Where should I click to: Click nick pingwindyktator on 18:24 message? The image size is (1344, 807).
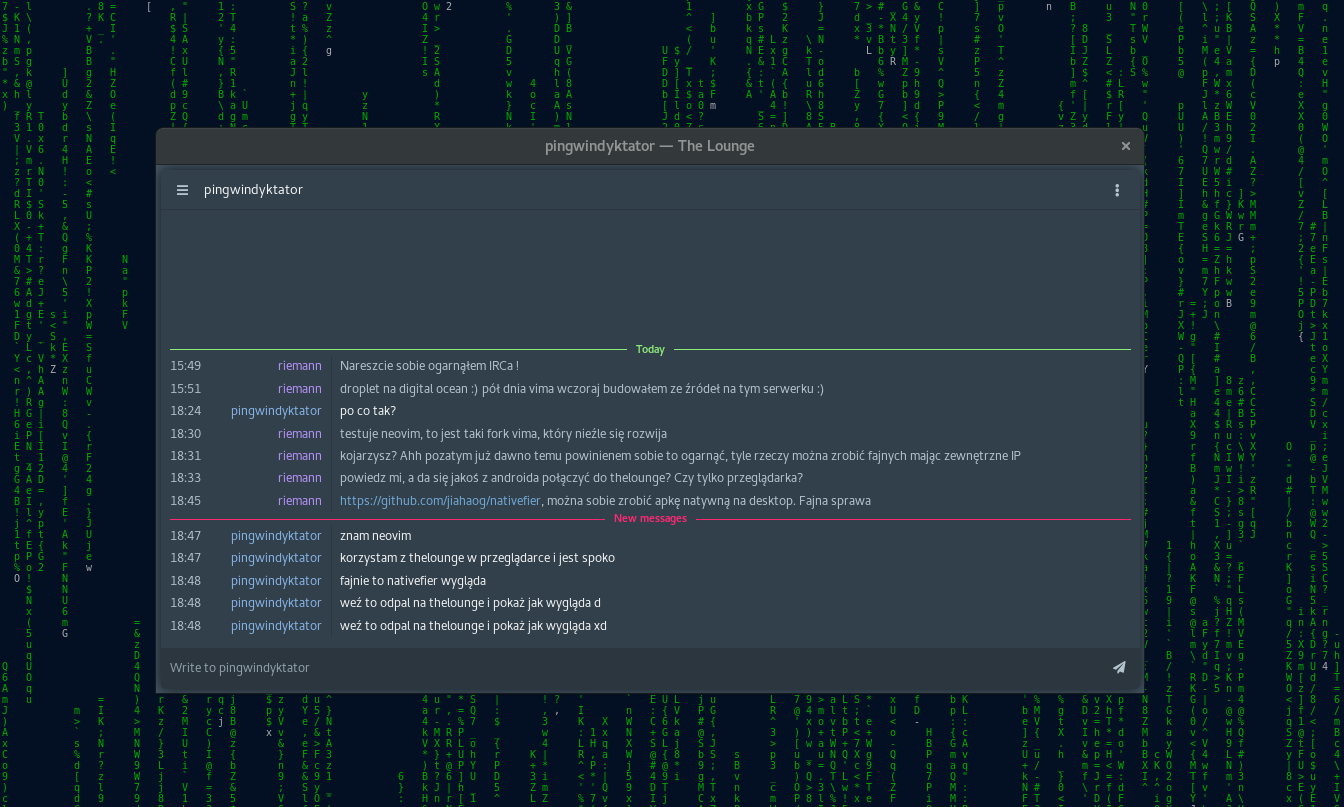pos(276,411)
